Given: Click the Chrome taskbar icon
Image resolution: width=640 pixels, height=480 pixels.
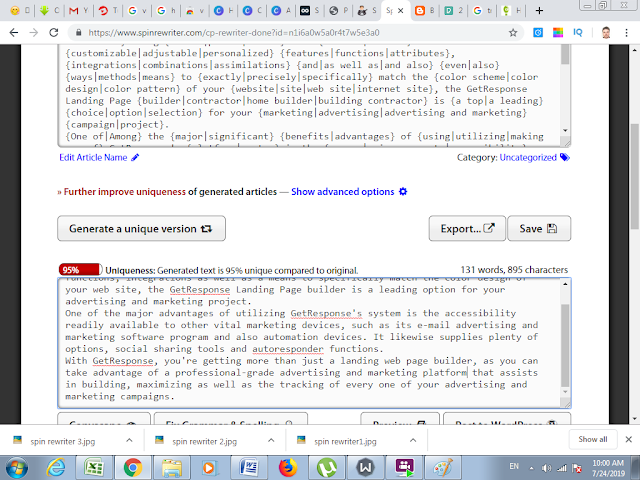Looking at the screenshot, I should 132,468.
